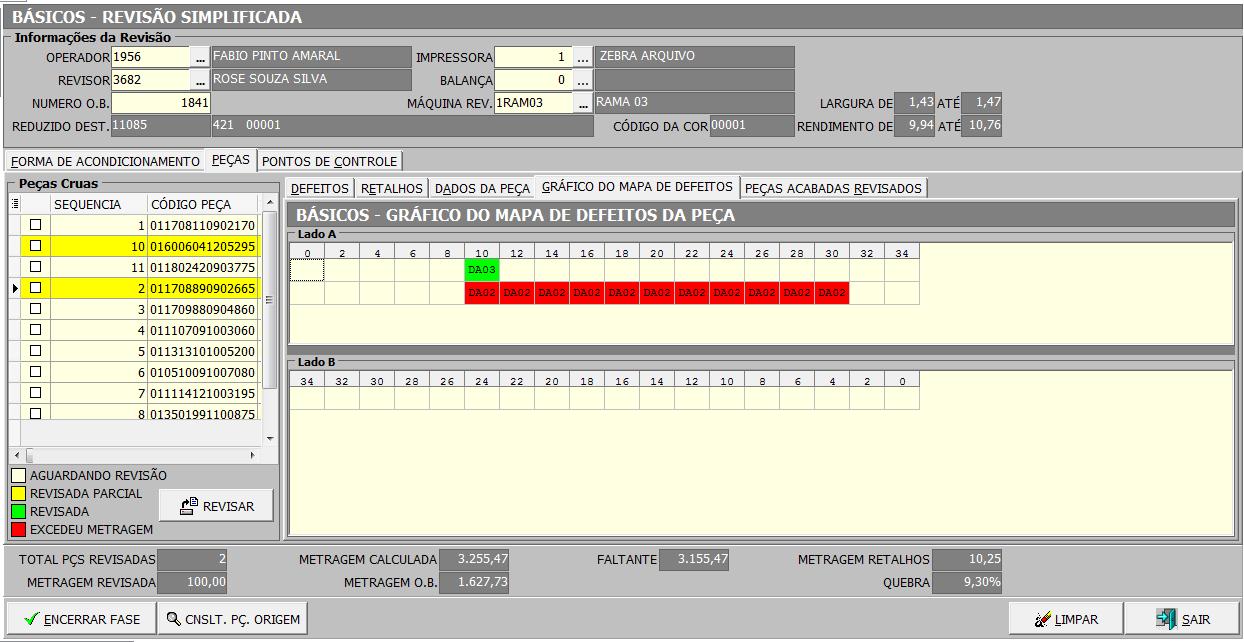Viewport: 1244px width, 642px height.
Task: Click the grid column selector icon
Action: click(x=15, y=204)
